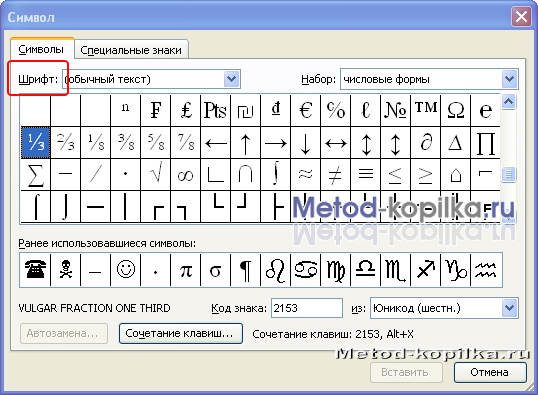Choose the partial differential ∂ symbol

click(x=425, y=142)
